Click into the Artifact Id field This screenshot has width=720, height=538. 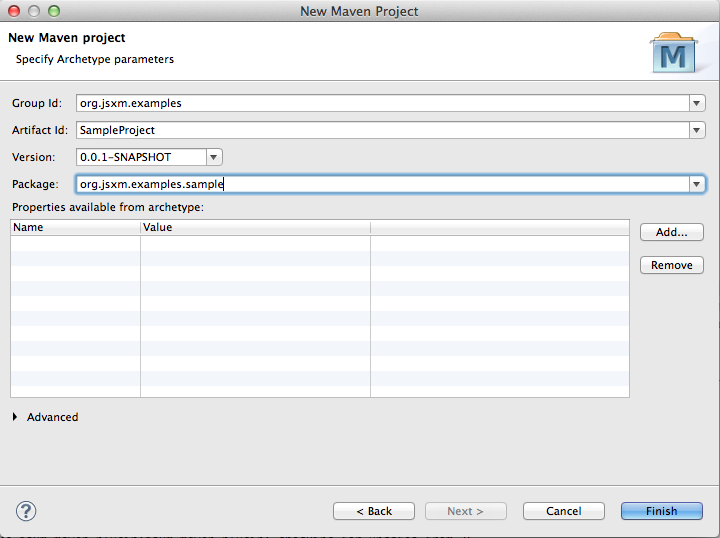click(x=380, y=130)
